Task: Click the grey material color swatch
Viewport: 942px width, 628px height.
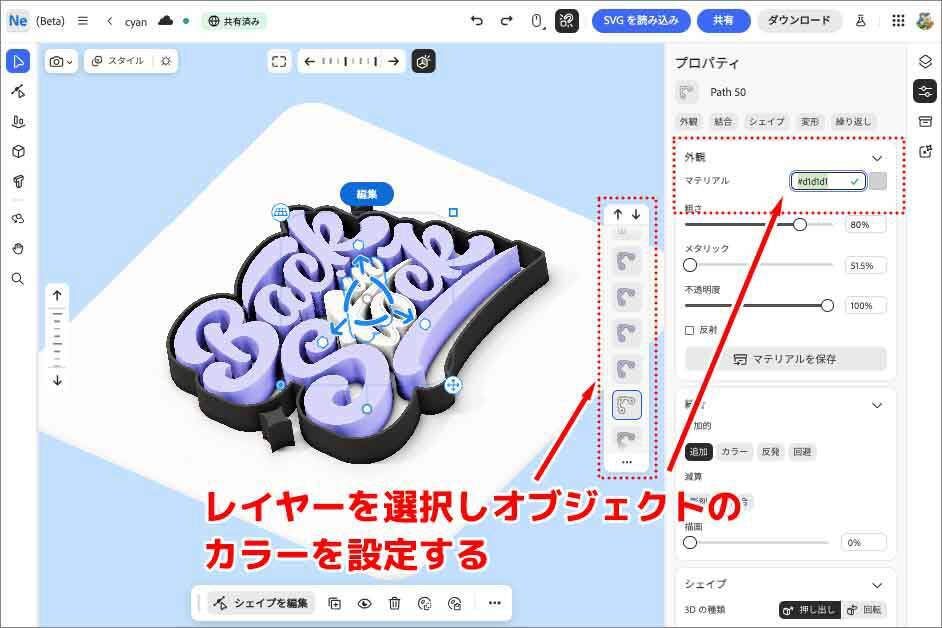Action: 877,181
